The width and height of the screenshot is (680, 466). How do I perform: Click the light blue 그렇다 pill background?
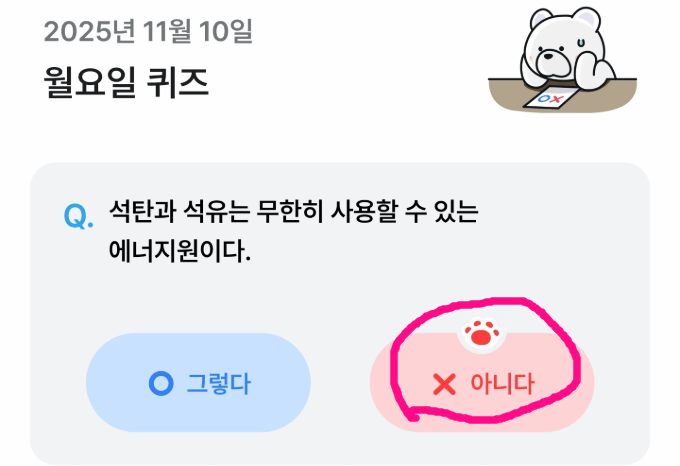198,383
